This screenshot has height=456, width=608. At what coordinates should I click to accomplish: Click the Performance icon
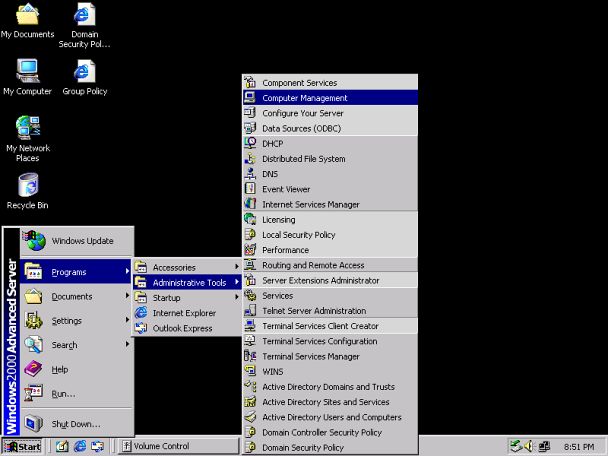click(250, 250)
